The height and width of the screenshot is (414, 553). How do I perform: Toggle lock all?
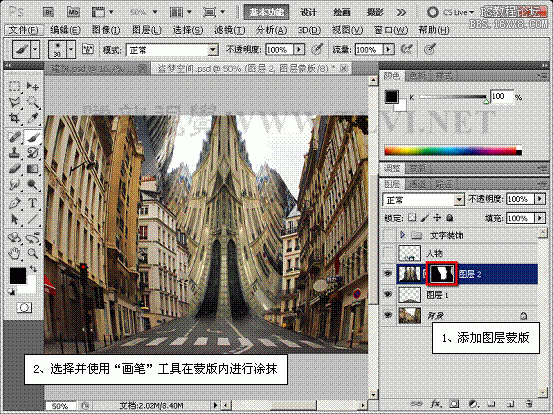[x=449, y=218]
